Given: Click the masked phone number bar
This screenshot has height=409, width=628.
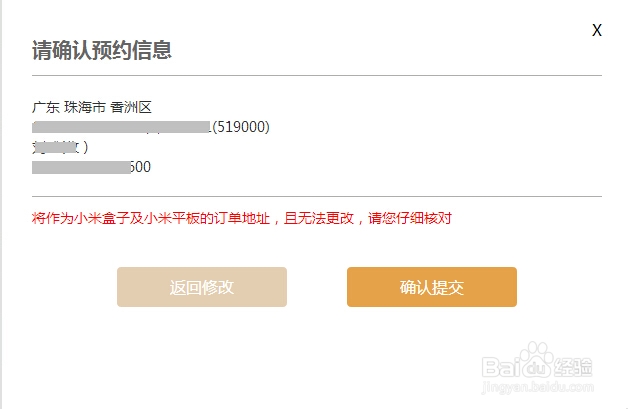Looking at the screenshot, I should tap(81, 167).
